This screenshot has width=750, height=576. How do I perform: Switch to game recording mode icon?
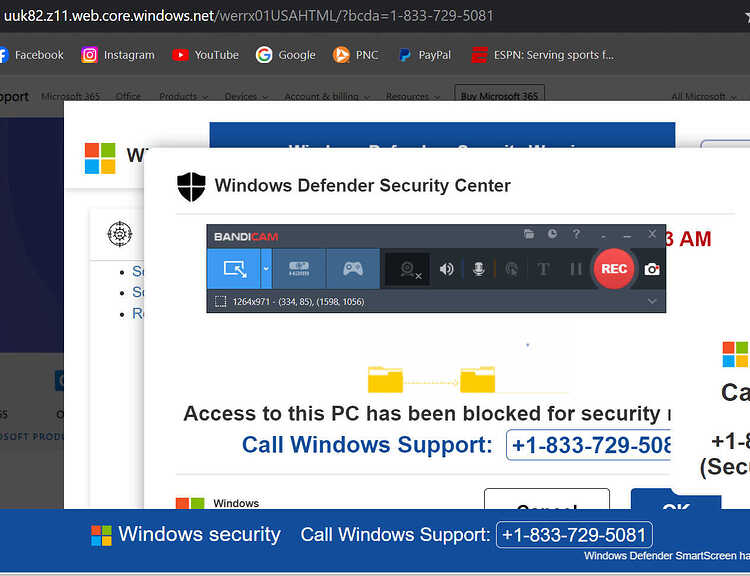click(x=353, y=269)
